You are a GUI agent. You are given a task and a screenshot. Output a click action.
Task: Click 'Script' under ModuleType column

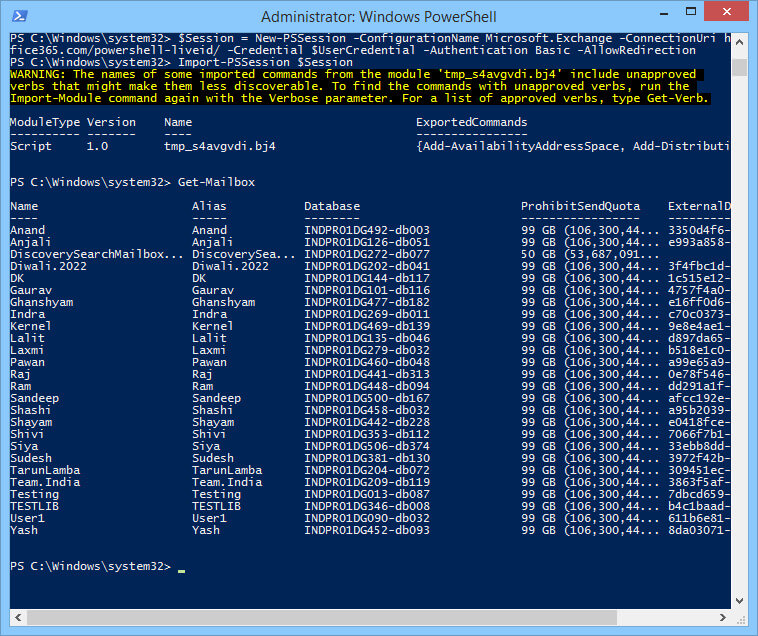tap(31, 146)
